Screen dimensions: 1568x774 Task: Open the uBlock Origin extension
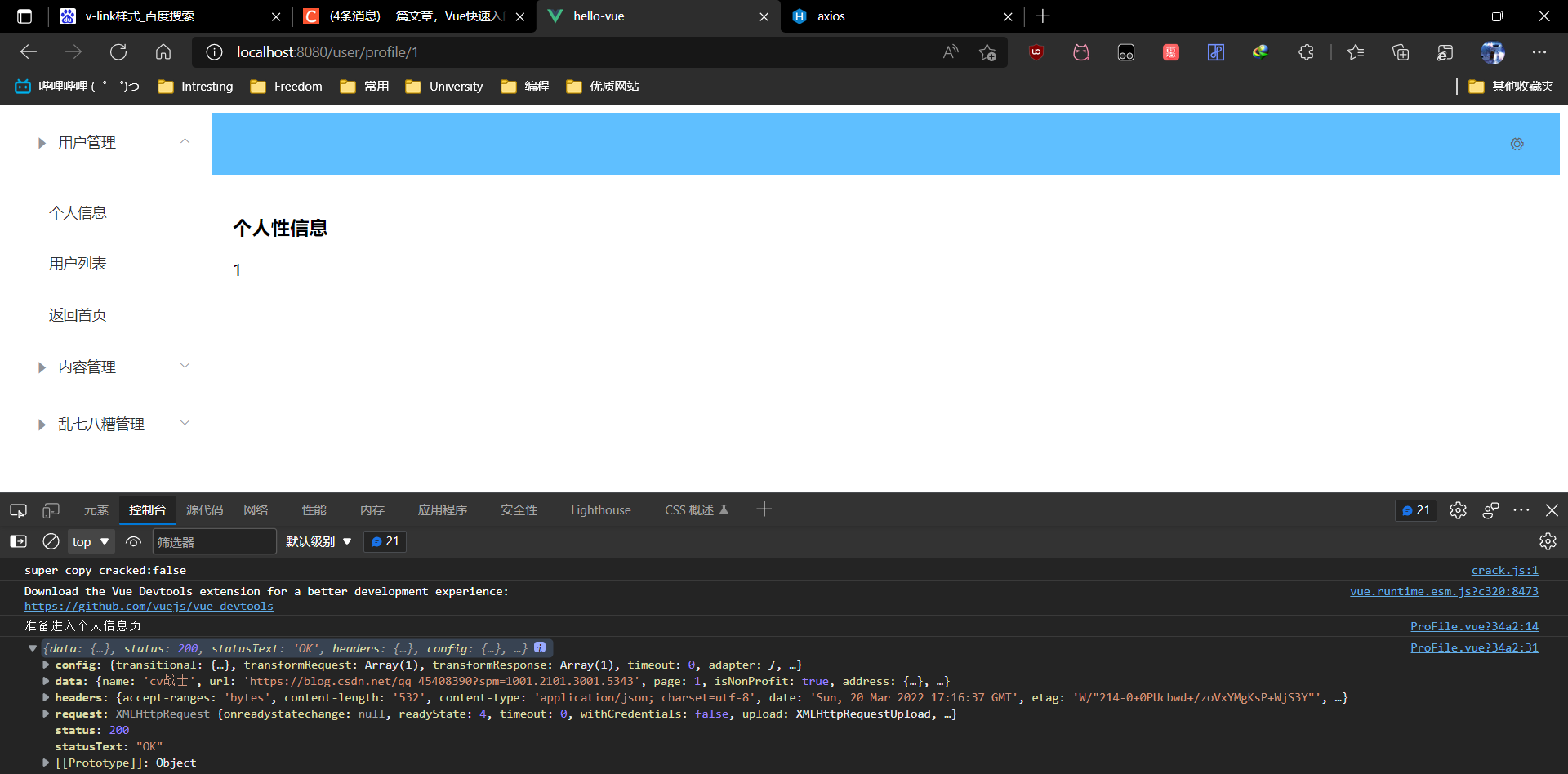pyautogui.click(x=1036, y=52)
